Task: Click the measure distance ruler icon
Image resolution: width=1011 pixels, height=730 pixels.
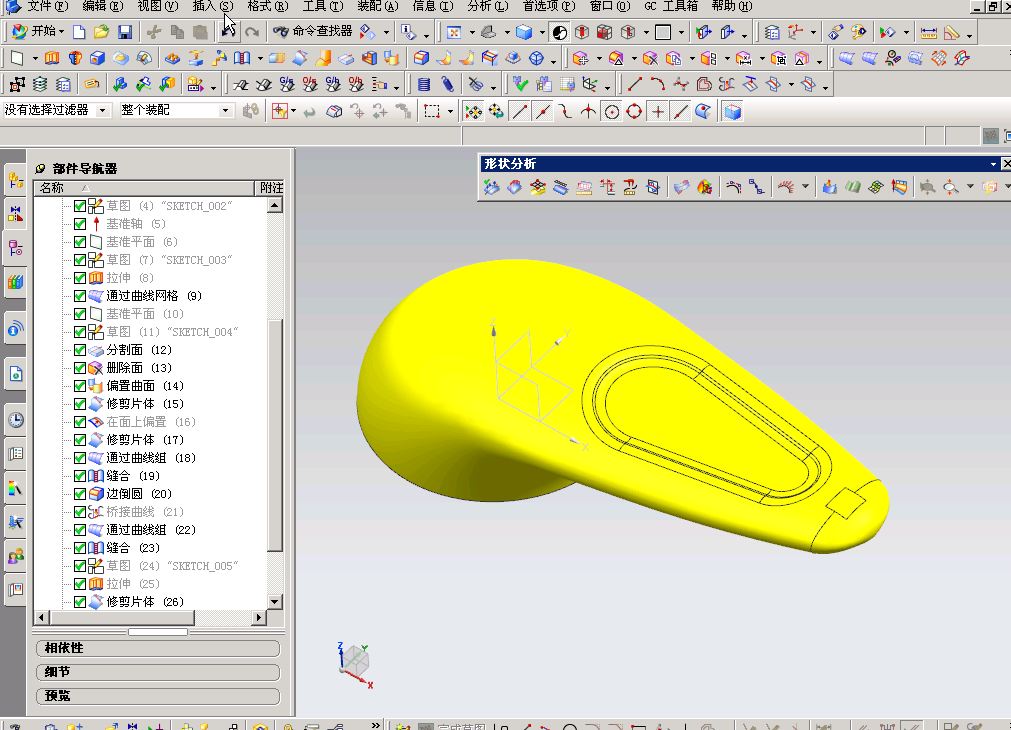Action: tap(928, 32)
